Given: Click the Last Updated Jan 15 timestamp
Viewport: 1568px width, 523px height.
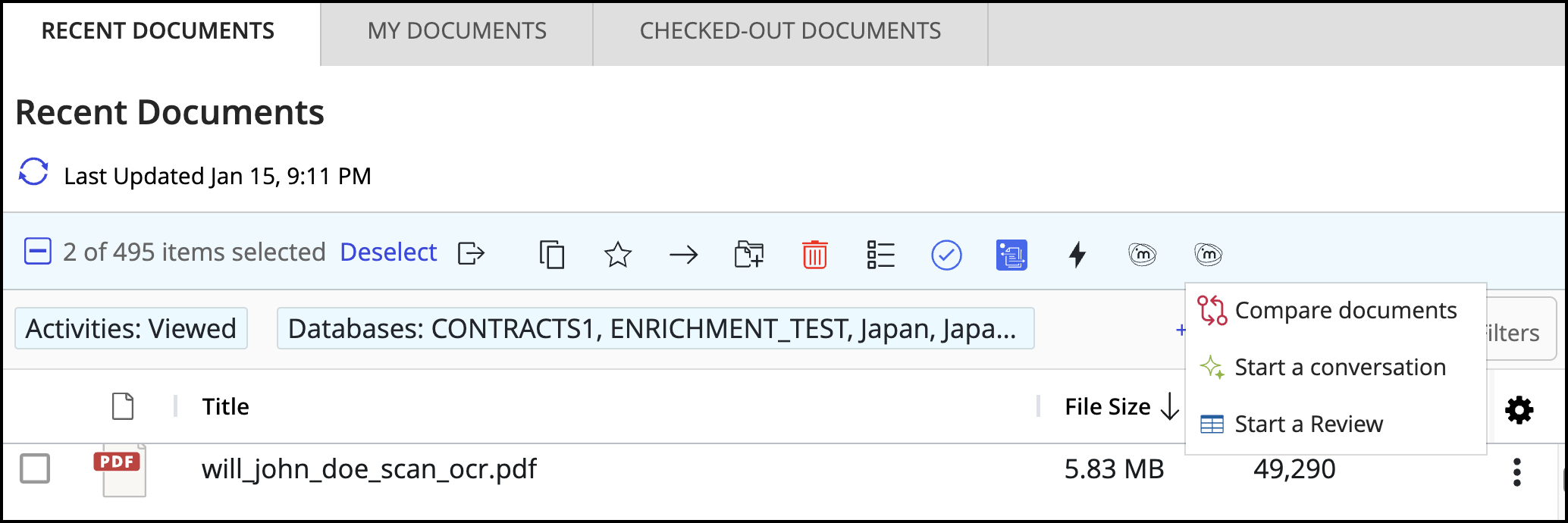Looking at the screenshot, I should (x=218, y=176).
